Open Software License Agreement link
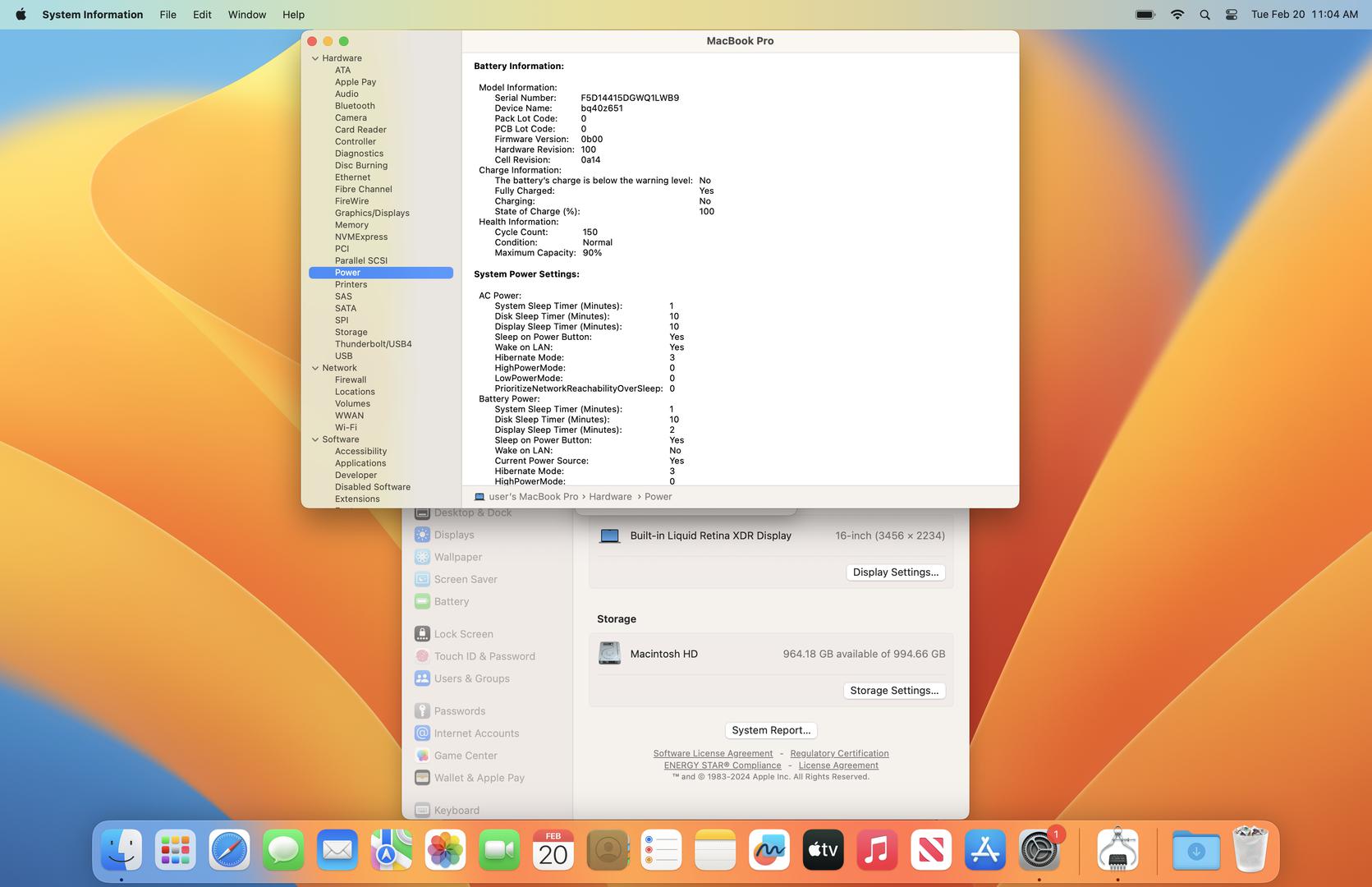This screenshot has width=1372, height=887. pyautogui.click(x=713, y=753)
